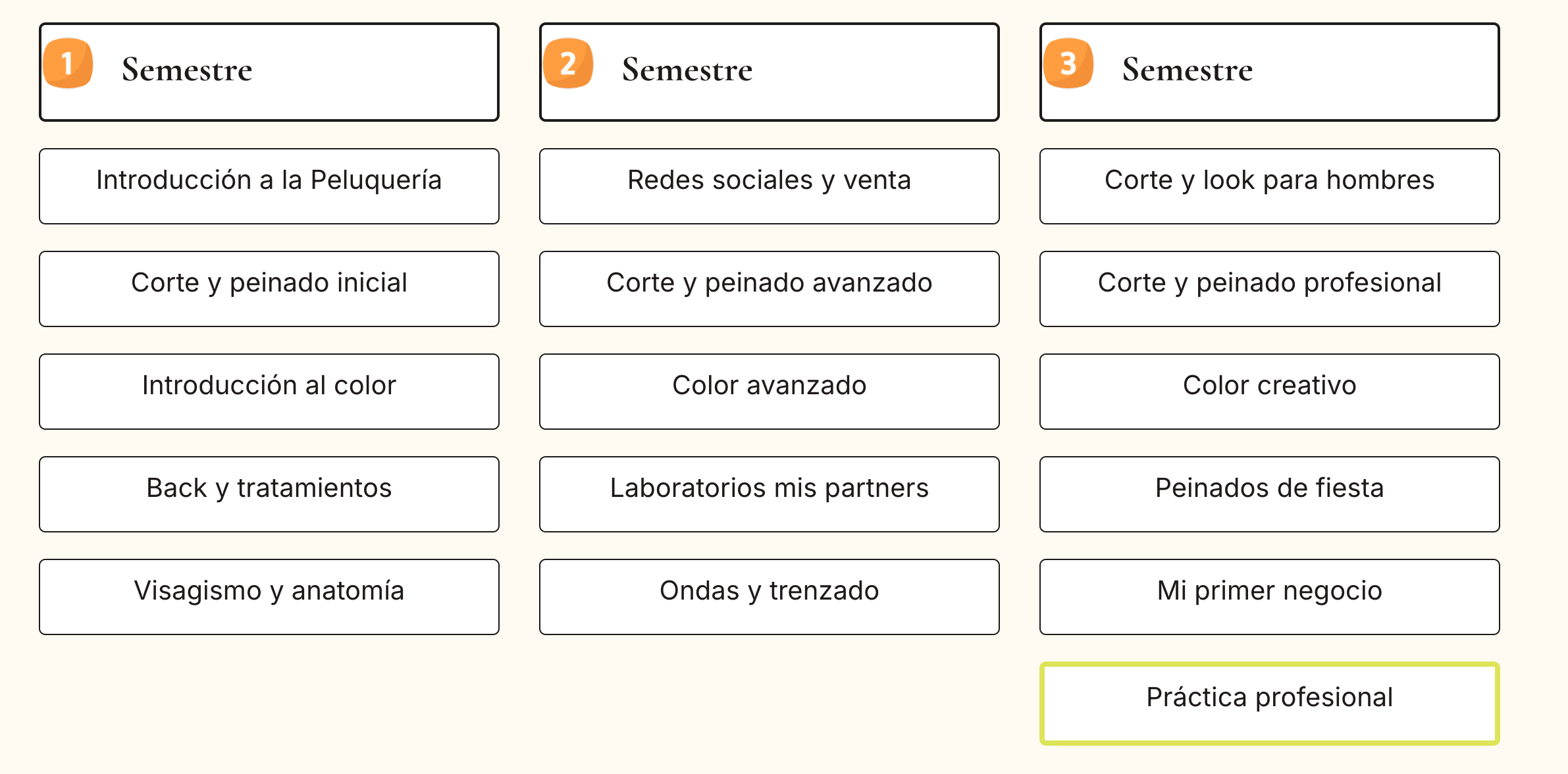Click the Color avanzado box

[x=770, y=392]
